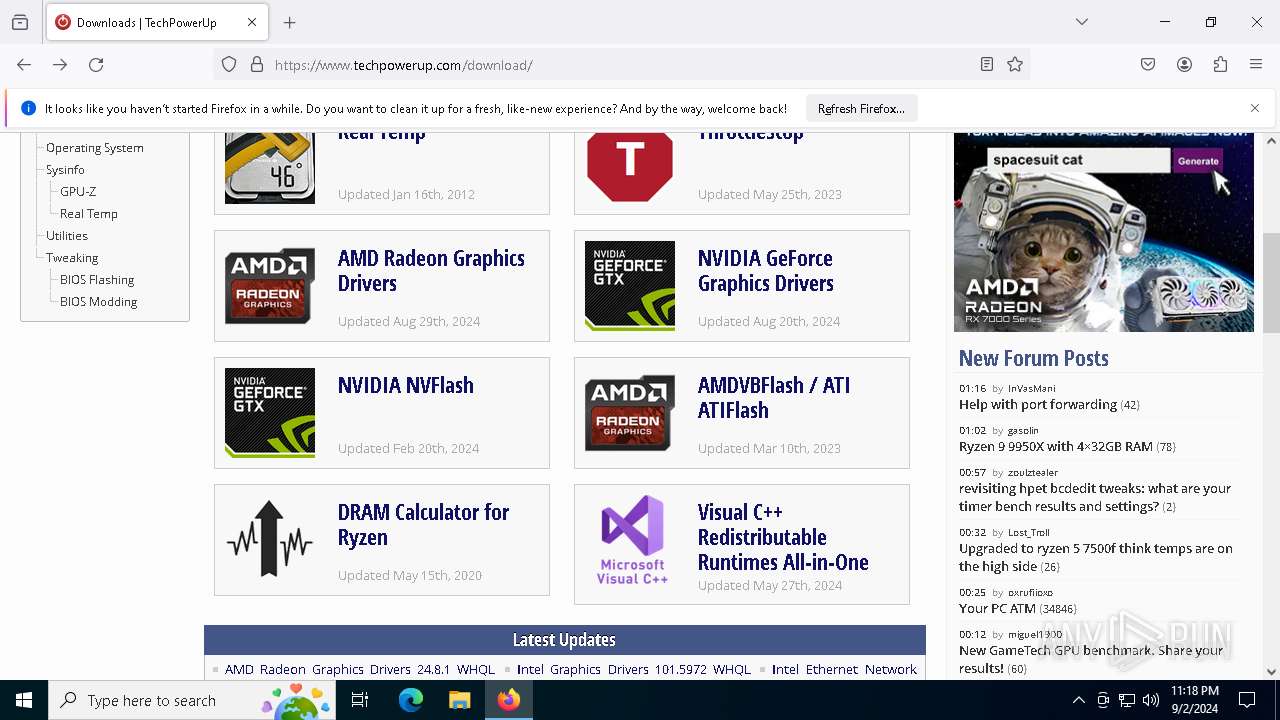Viewport: 1280px width, 720px height.
Task: Open DRAM Calculator for Ryzen link
Action: pos(424,525)
